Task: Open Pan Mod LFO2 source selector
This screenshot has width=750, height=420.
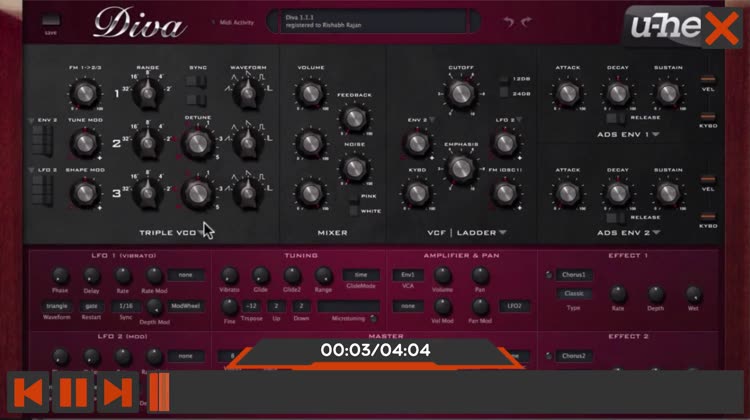Action: click(514, 306)
